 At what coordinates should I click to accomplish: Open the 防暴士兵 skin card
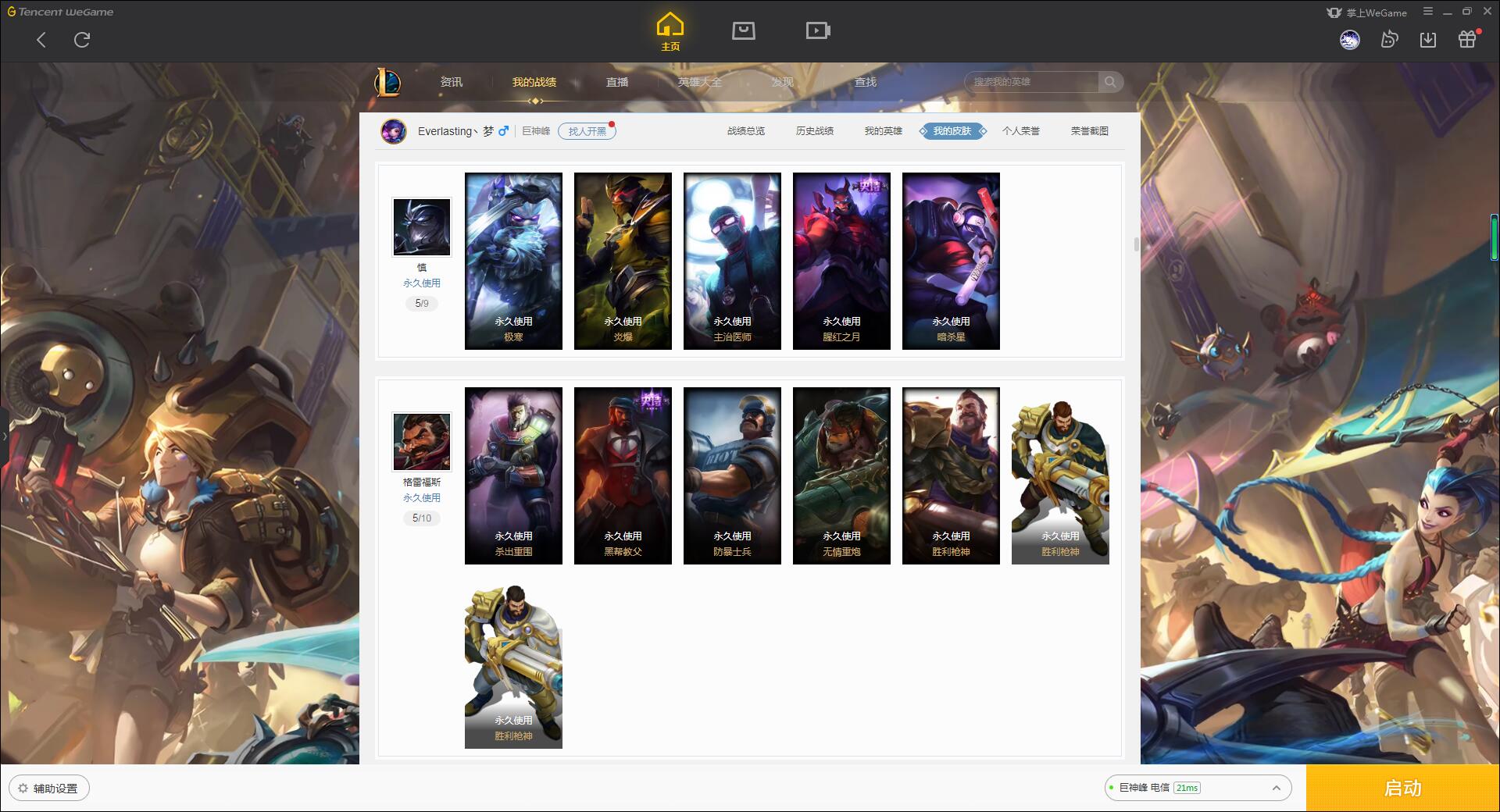point(732,475)
